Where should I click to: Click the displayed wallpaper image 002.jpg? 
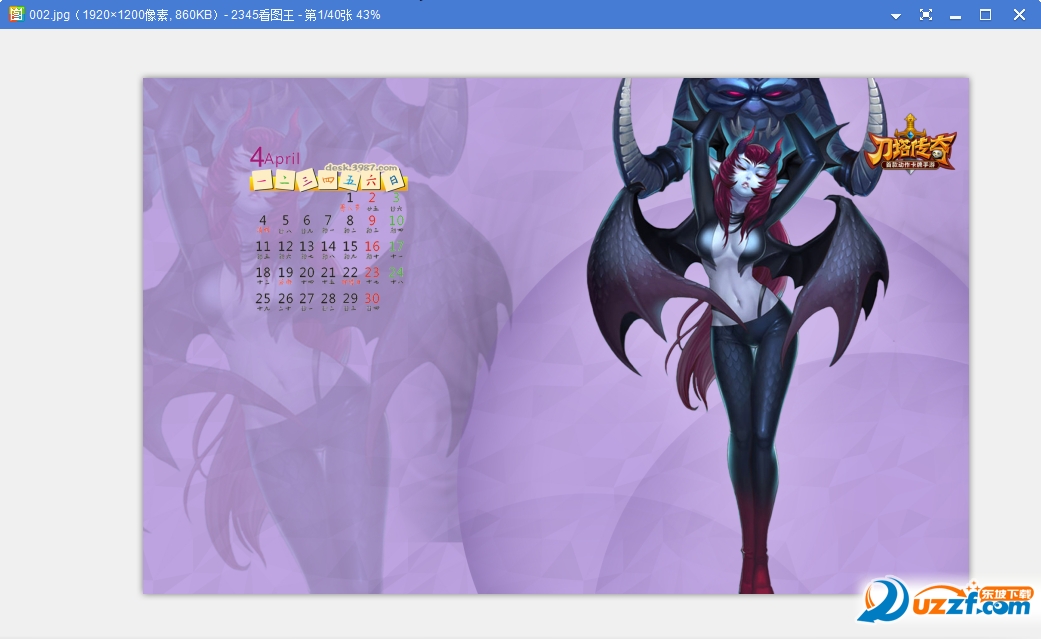[556, 335]
